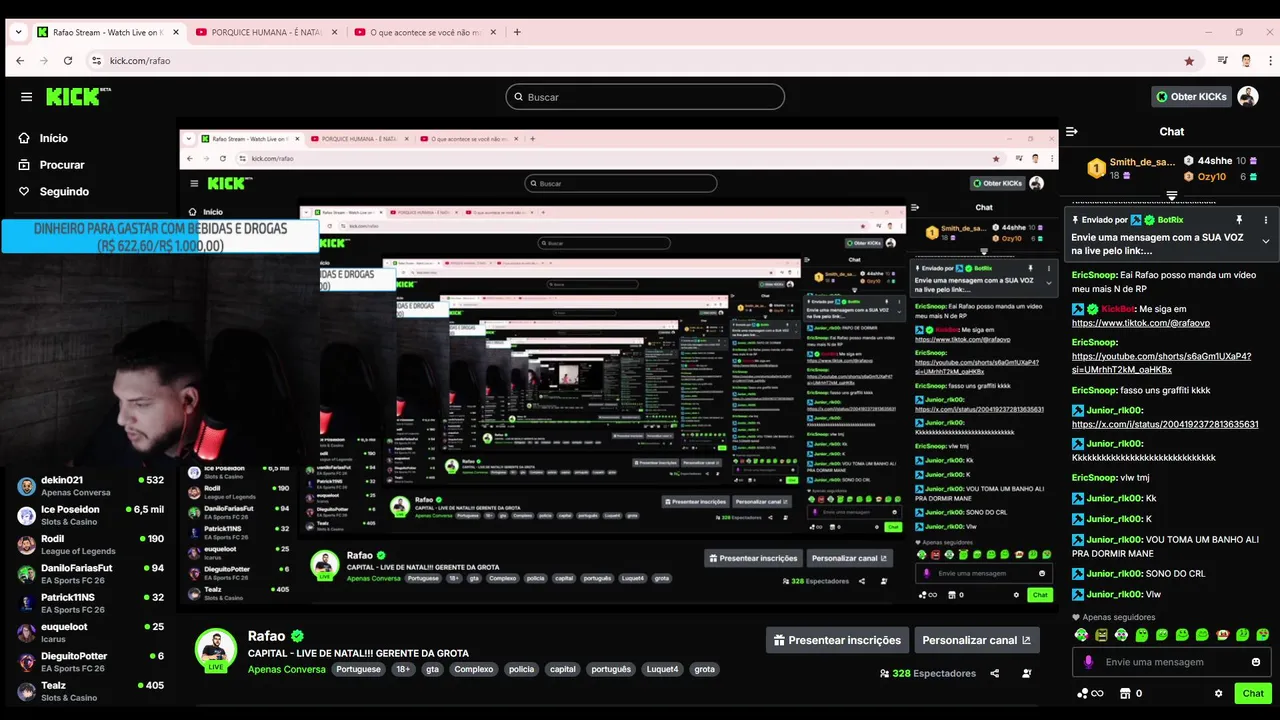Viewport: 1280px width, 720px height.
Task: Click the KICK logo
Action: click(x=78, y=97)
